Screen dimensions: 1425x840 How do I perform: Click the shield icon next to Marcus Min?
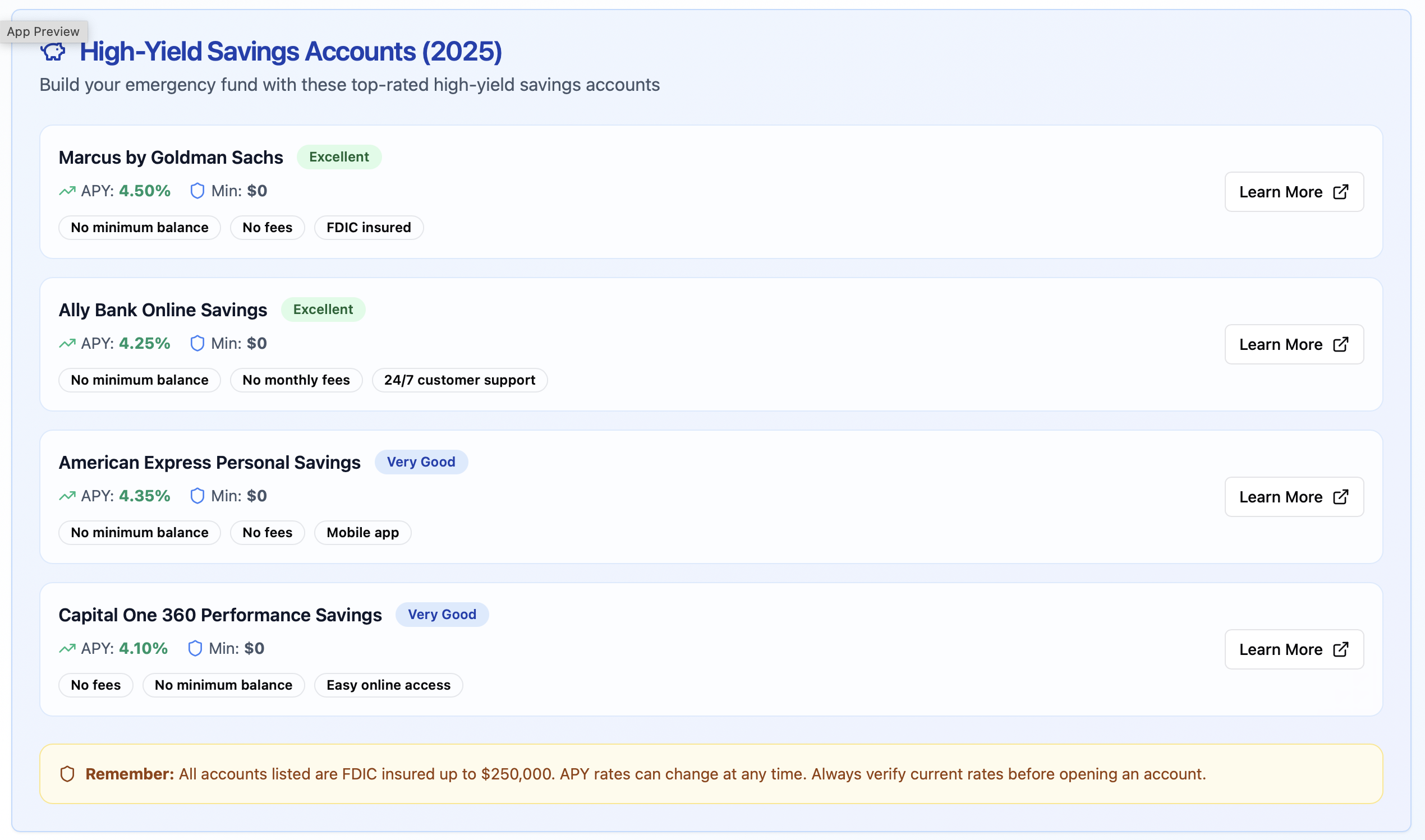pyautogui.click(x=197, y=191)
